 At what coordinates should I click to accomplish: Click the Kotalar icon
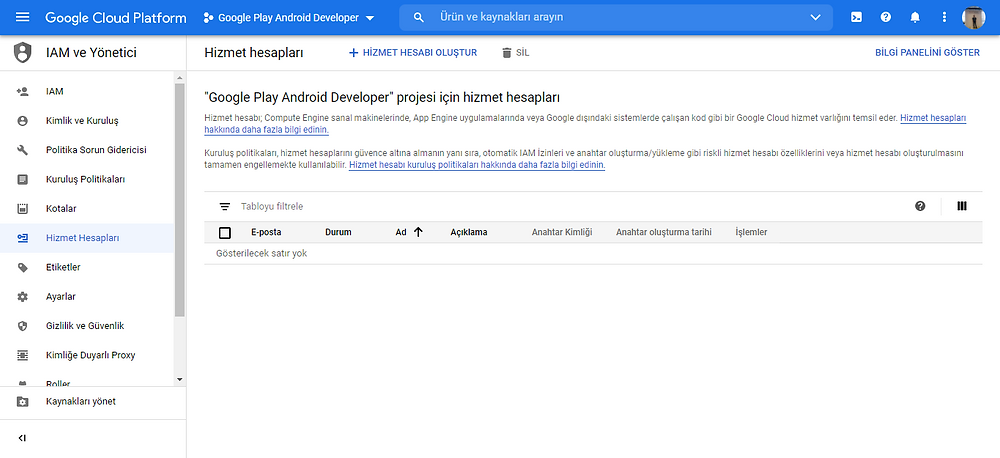point(22,209)
